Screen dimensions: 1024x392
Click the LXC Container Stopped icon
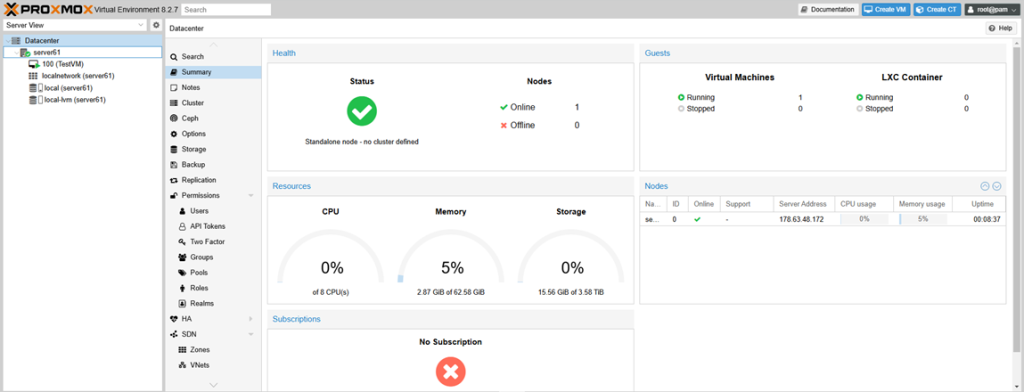point(859,109)
